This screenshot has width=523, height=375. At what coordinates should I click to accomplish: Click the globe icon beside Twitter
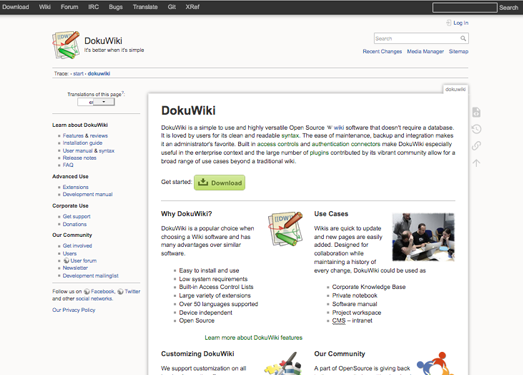coord(120,291)
